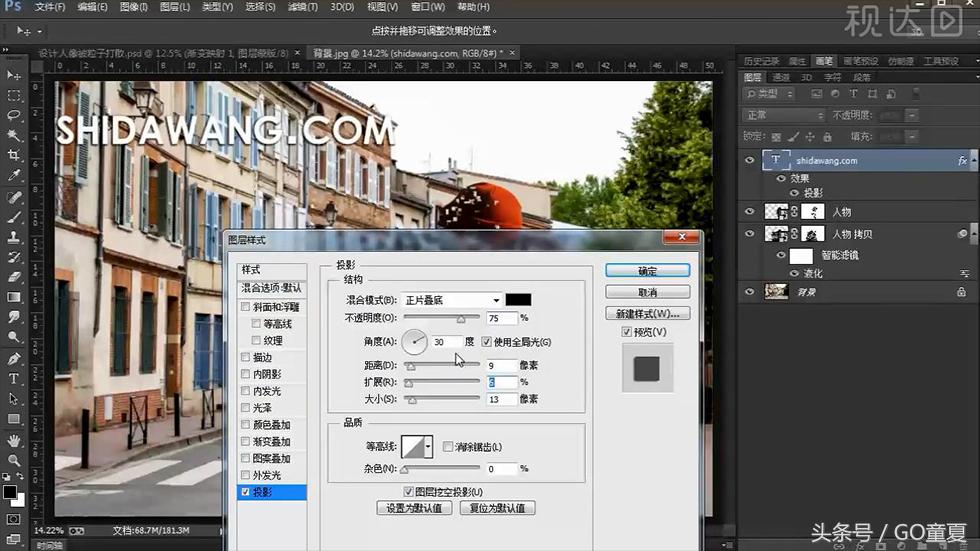Select the Healing Brush tool

tap(13, 197)
